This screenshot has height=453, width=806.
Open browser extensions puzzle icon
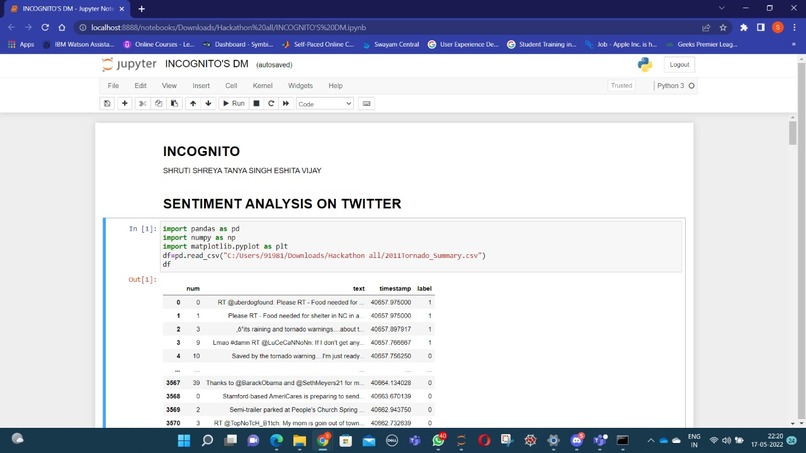point(744,28)
